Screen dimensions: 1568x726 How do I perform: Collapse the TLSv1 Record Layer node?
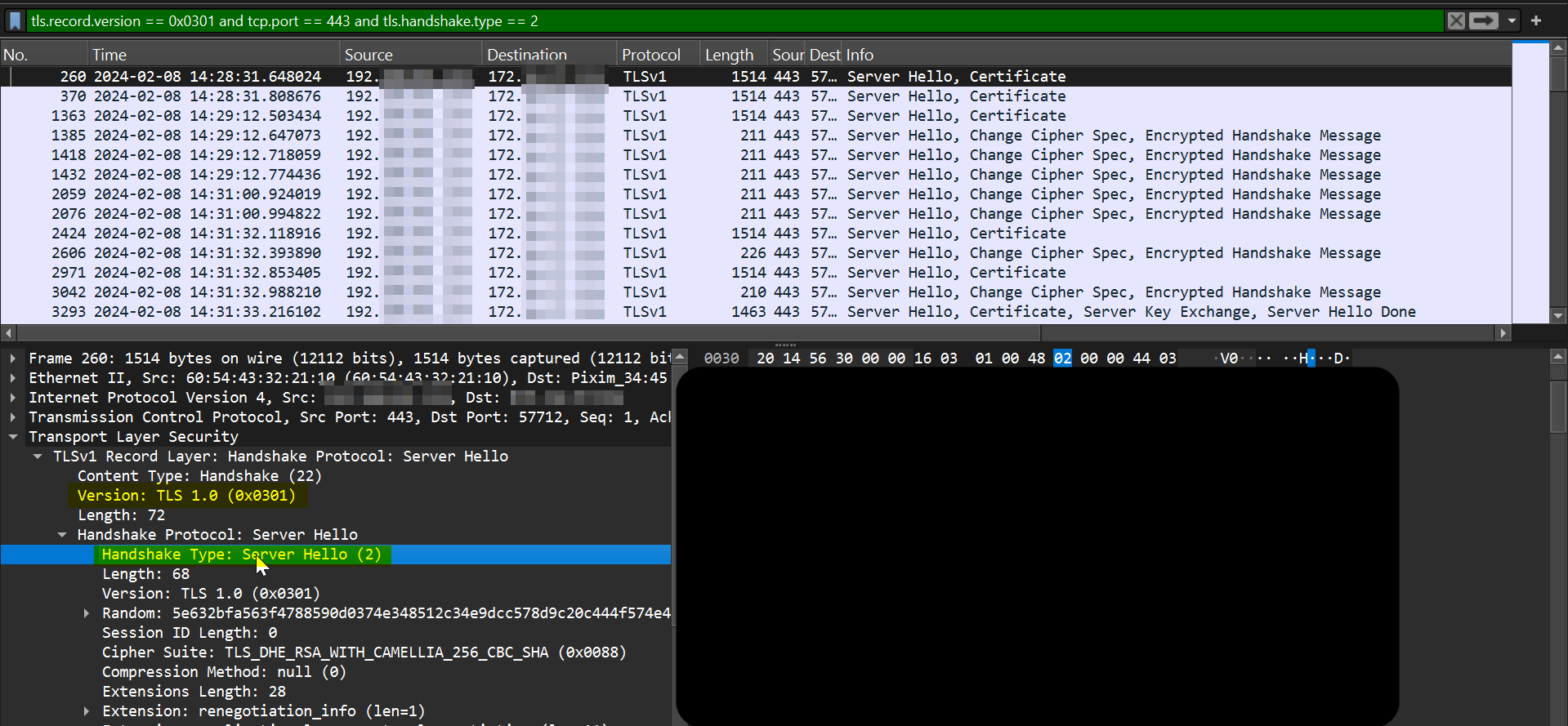38,456
